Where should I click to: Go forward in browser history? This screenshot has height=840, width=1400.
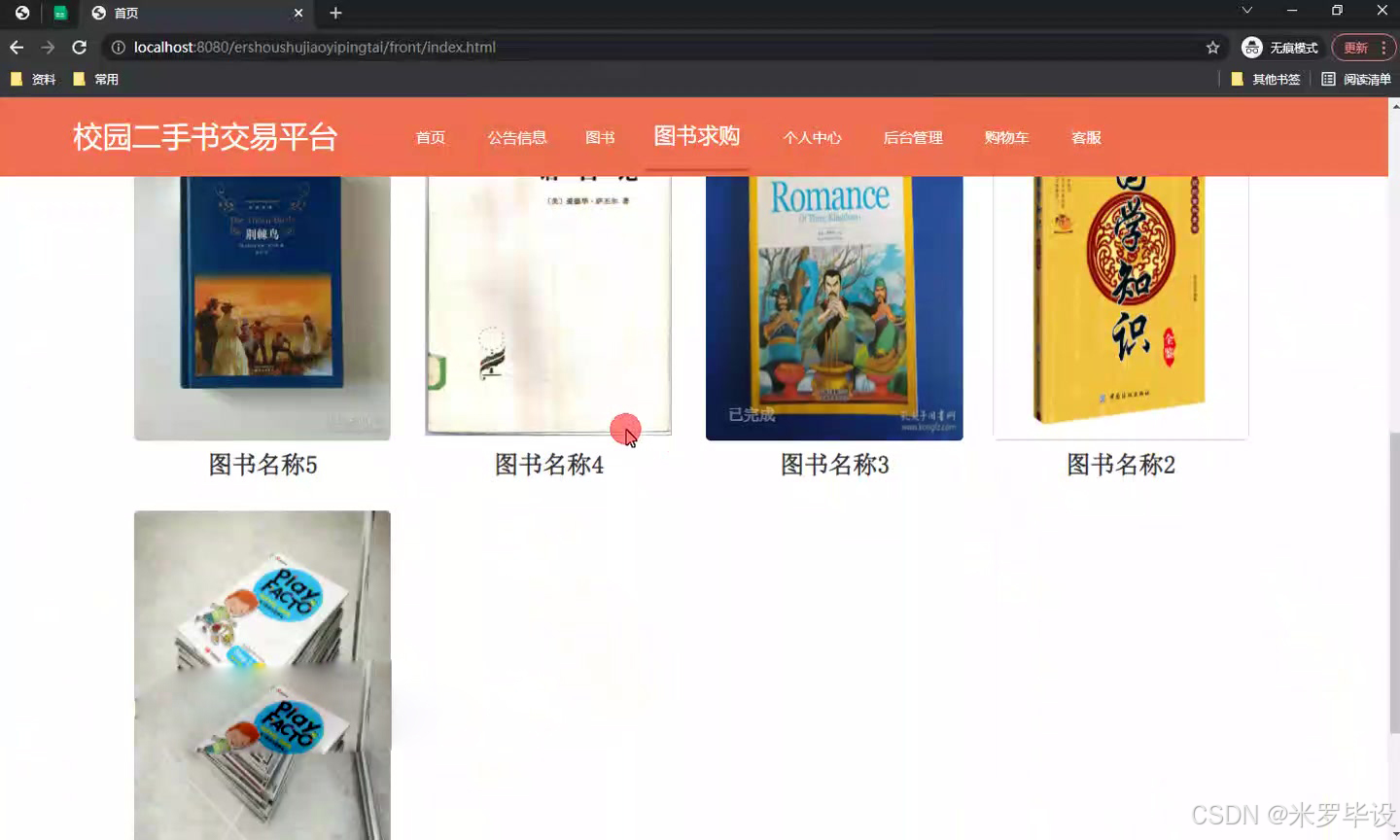(x=48, y=47)
